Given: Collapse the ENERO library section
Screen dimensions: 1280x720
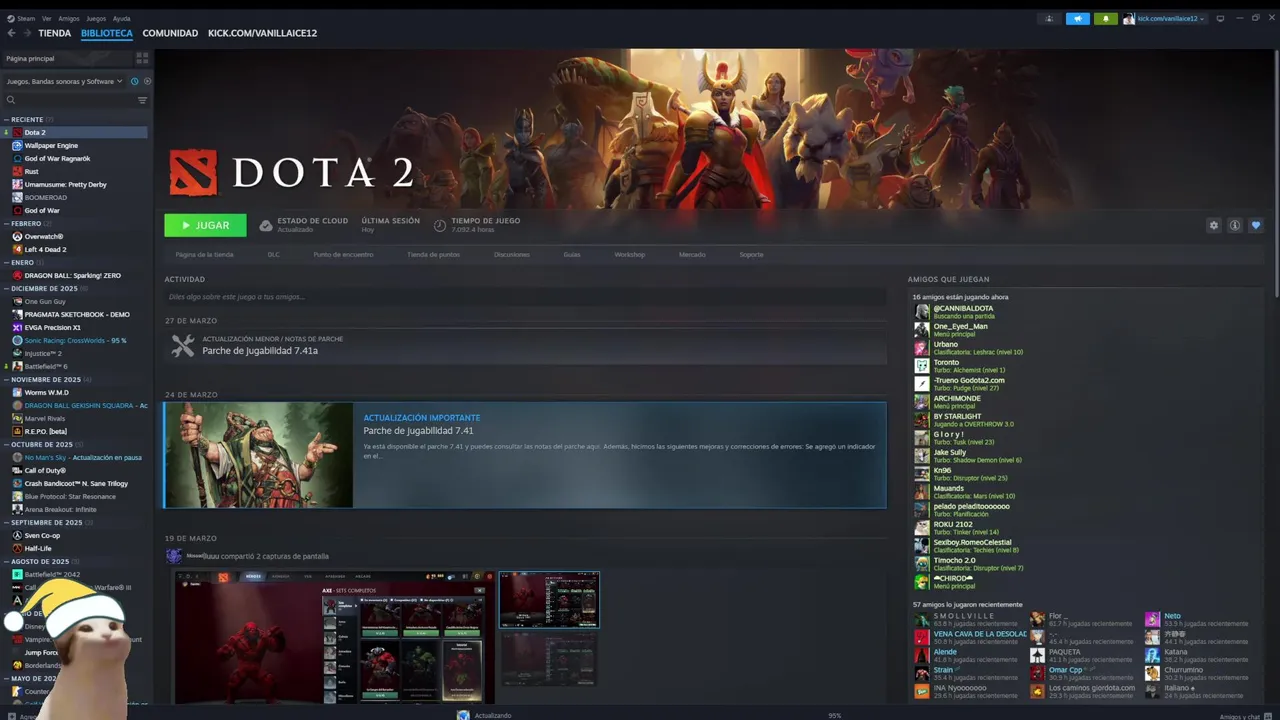Looking at the screenshot, I should pos(6,262).
